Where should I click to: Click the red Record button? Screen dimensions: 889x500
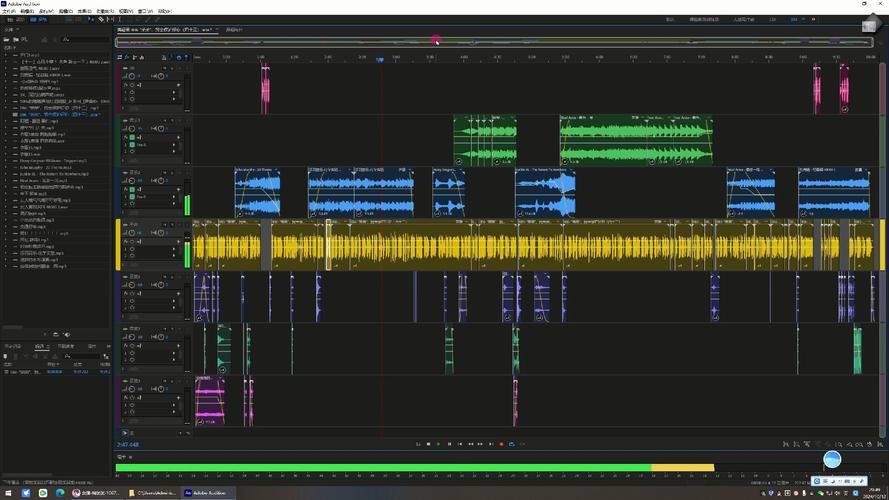pos(501,444)
